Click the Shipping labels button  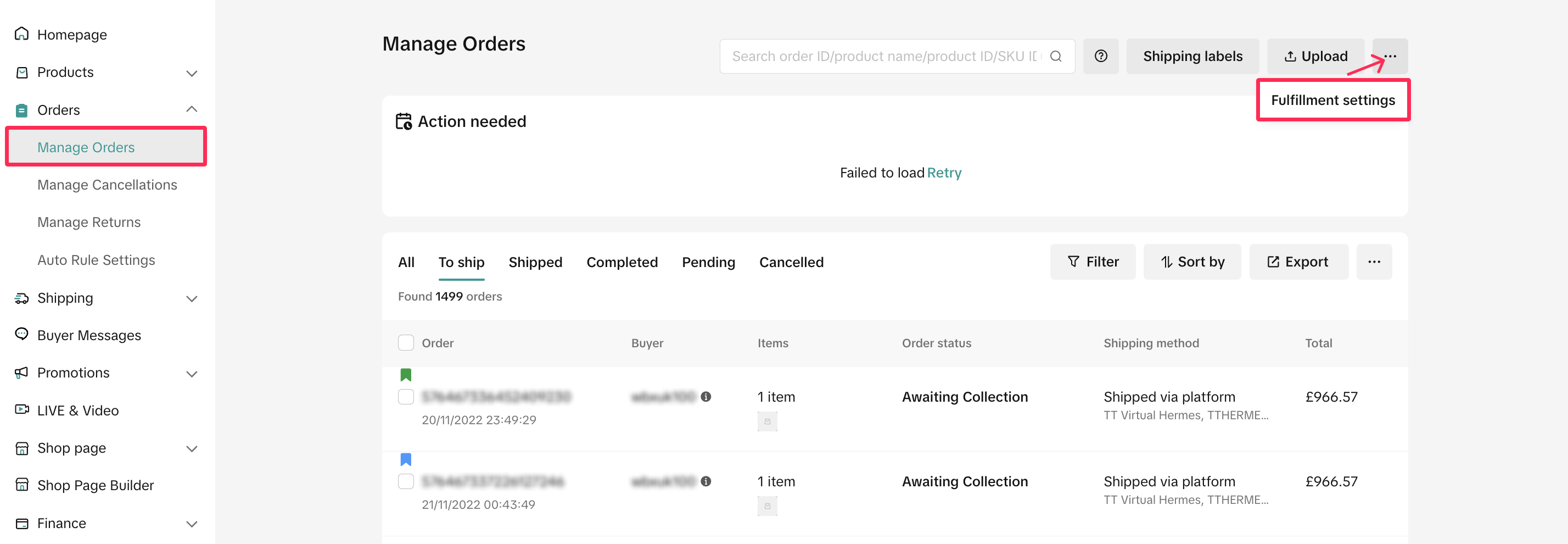1192,56
